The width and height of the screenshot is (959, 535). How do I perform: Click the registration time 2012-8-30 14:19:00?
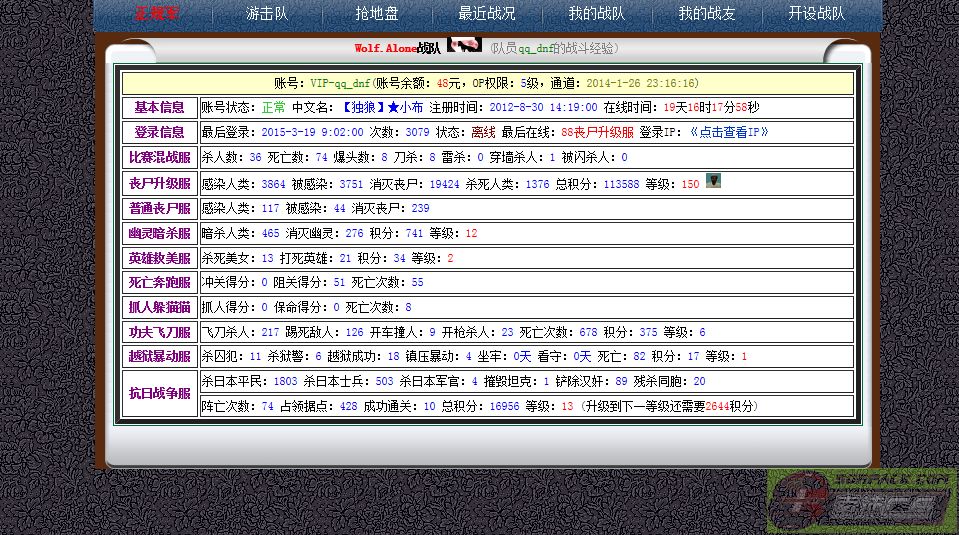point(543,108)
